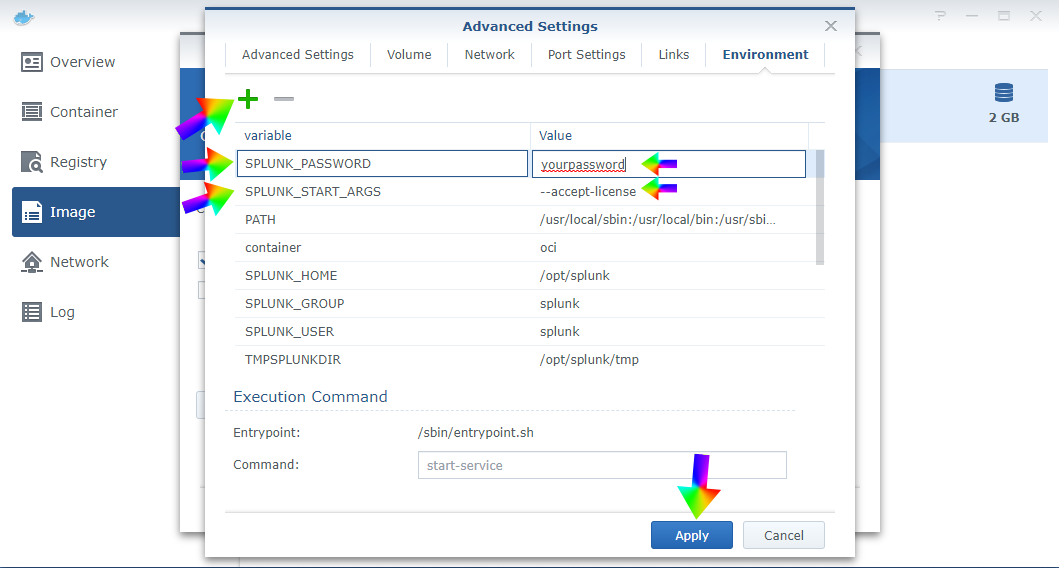Click the environment list vertical scrollbar

[820, 207]
